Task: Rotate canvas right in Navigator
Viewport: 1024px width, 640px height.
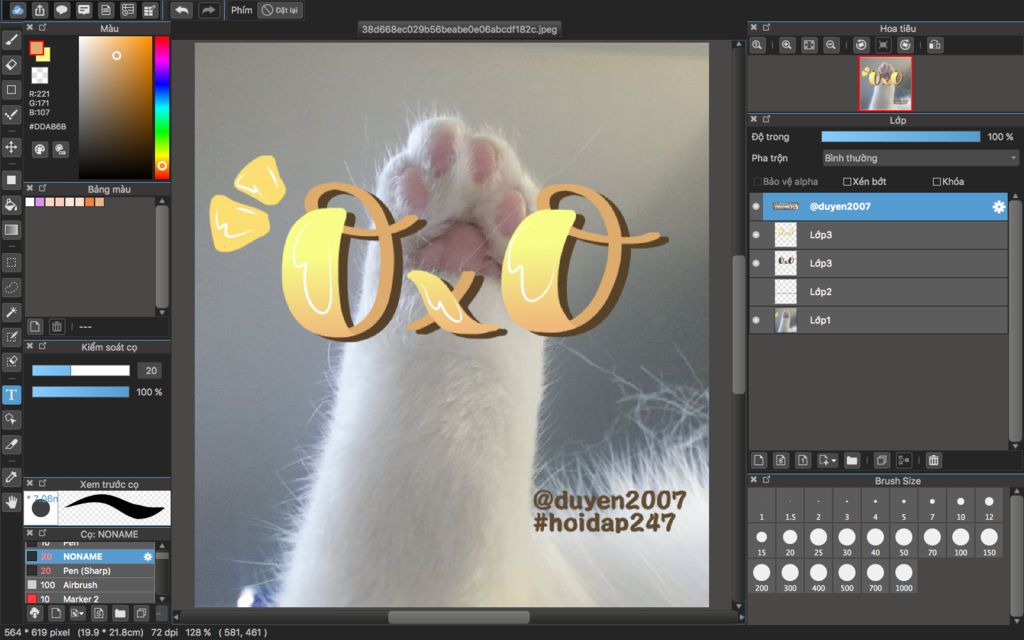Action: [x=905, y=45]
